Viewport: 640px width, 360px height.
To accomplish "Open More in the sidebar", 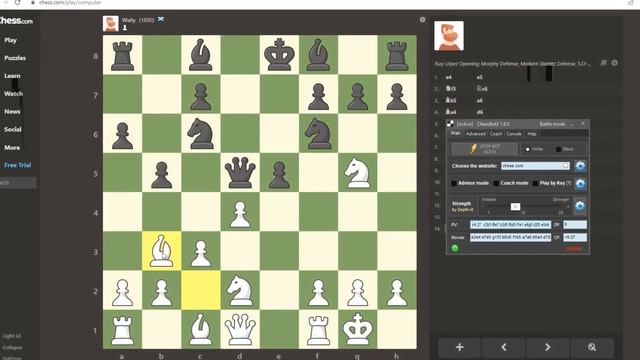I will point(12,147).
